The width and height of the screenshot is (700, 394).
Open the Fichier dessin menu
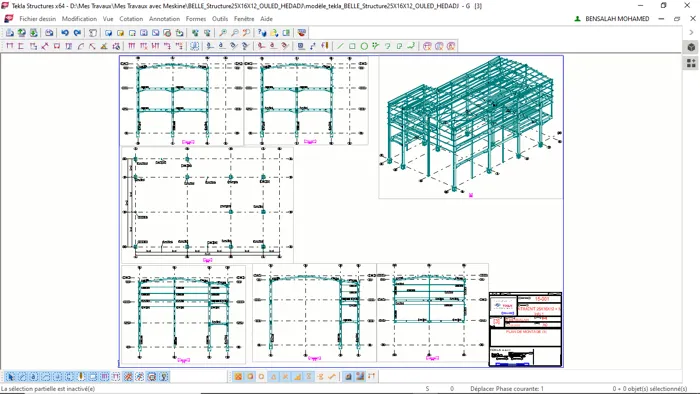click(38, 19)
